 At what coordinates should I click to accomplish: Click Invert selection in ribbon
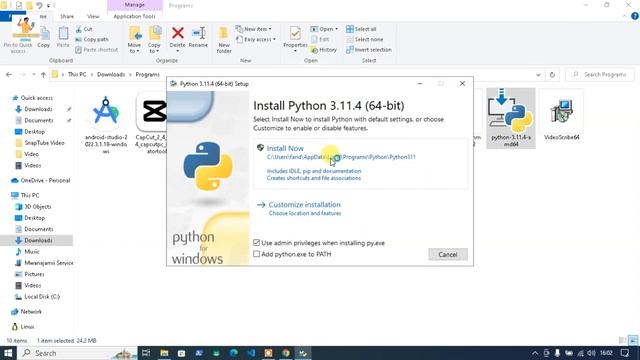pyautogui.click(x=369, y=49)
